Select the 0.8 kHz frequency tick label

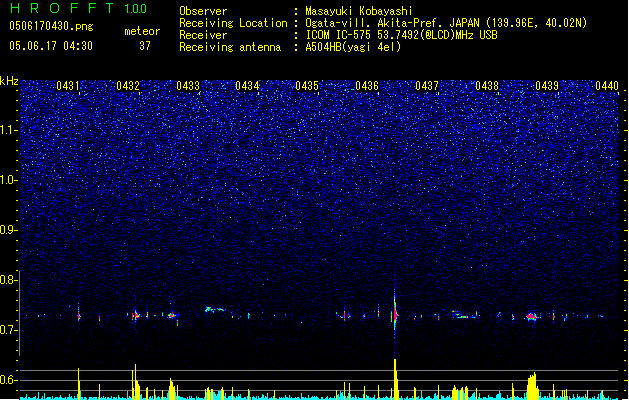pos(8,280)
